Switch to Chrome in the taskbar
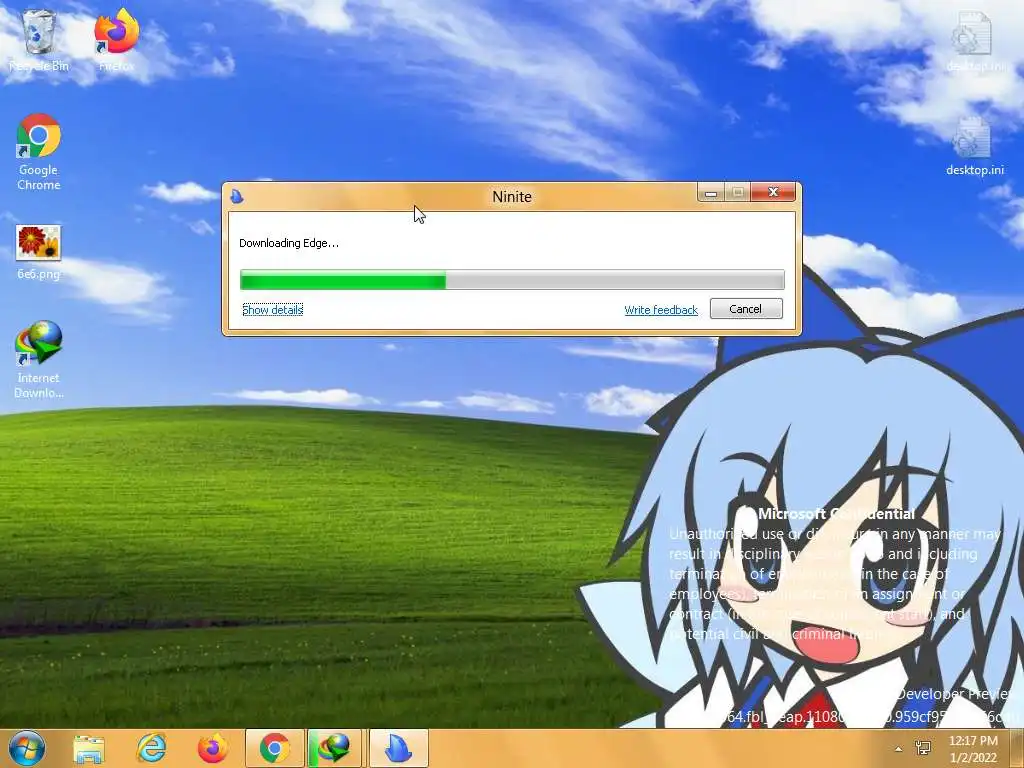 click(274, 748)
